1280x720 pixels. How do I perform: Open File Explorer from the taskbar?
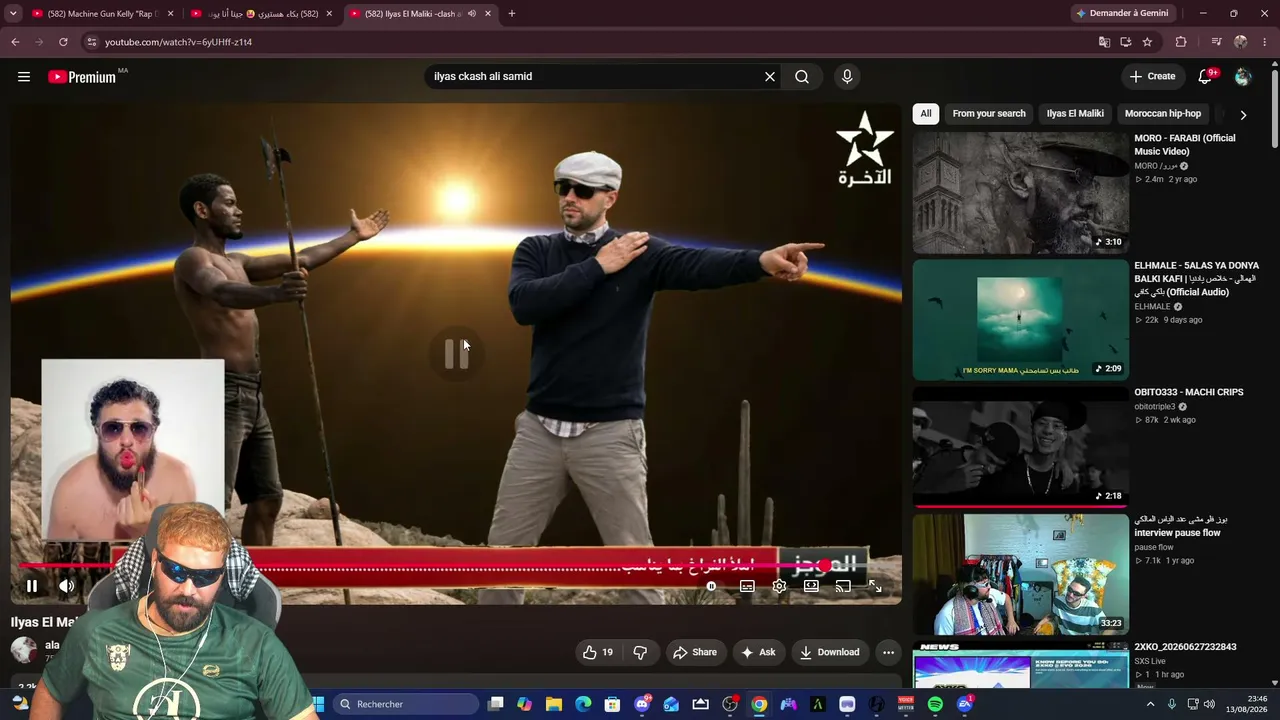click(x=554, y=705)
